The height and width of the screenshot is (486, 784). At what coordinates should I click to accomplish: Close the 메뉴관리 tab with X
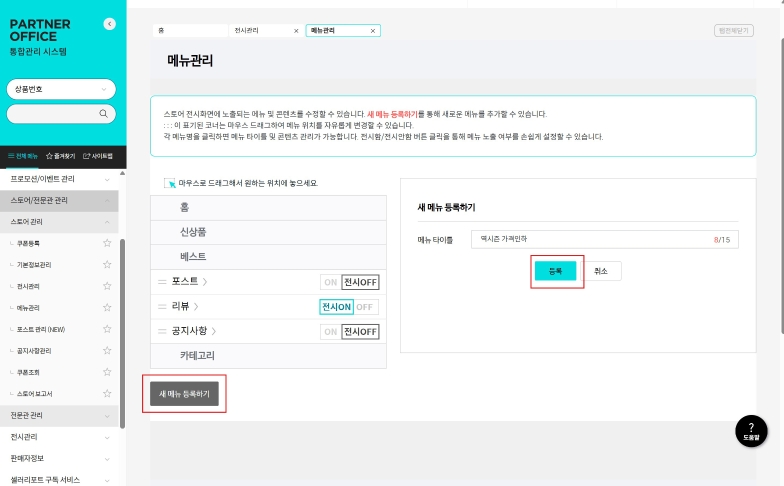tap(373, 31)
